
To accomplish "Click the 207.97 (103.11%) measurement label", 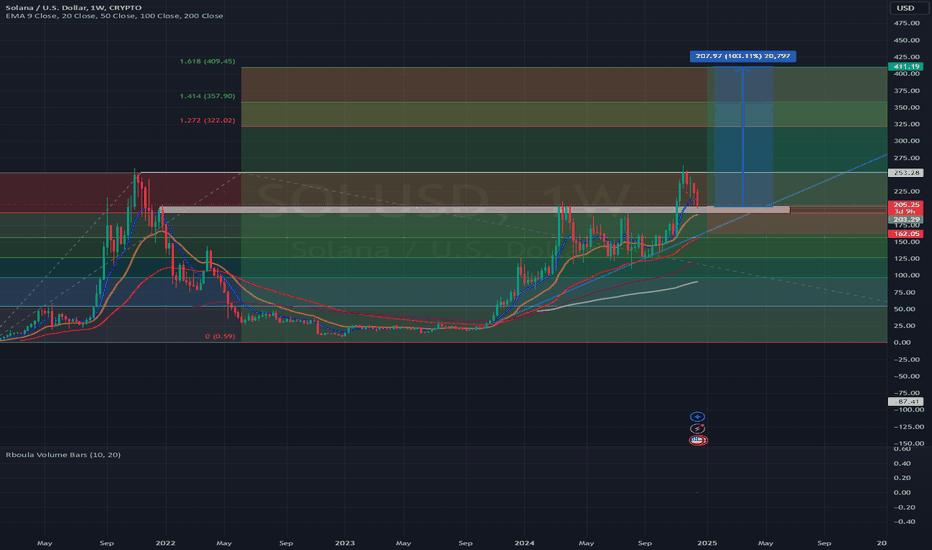I will [742, 56].
